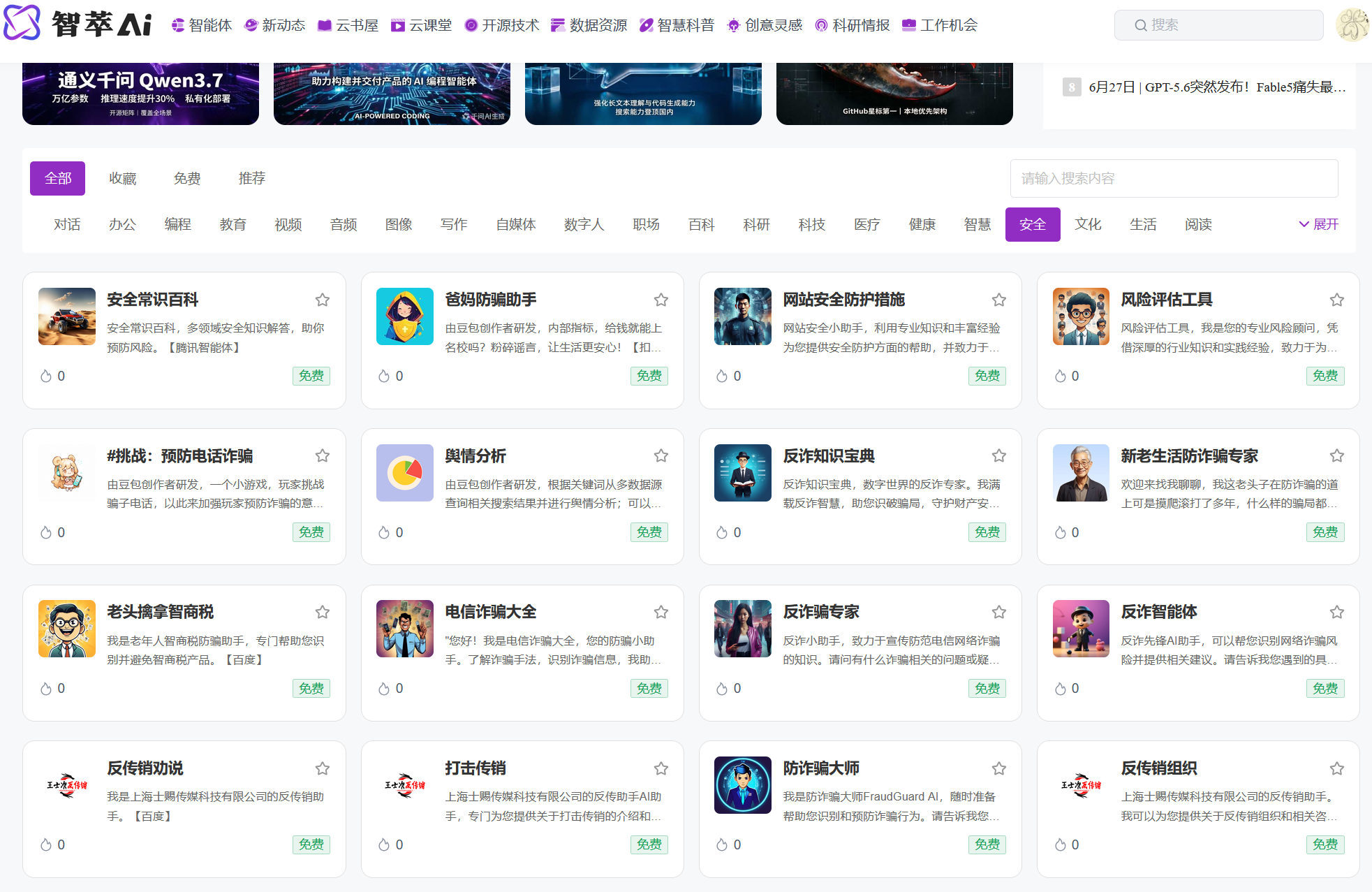The width and height of the screenshot is (1372, 892).
Task: Like 网站安全防护措施 with the thumbs-up icon
Action: 722,376
